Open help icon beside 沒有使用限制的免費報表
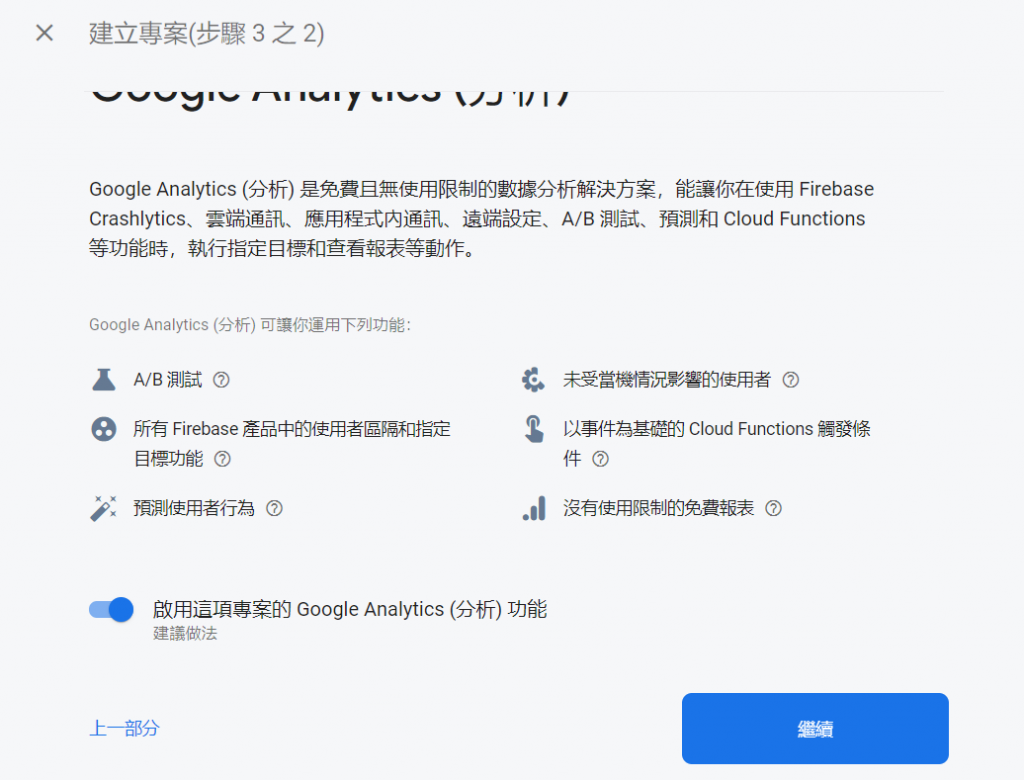 click(773, 508)
